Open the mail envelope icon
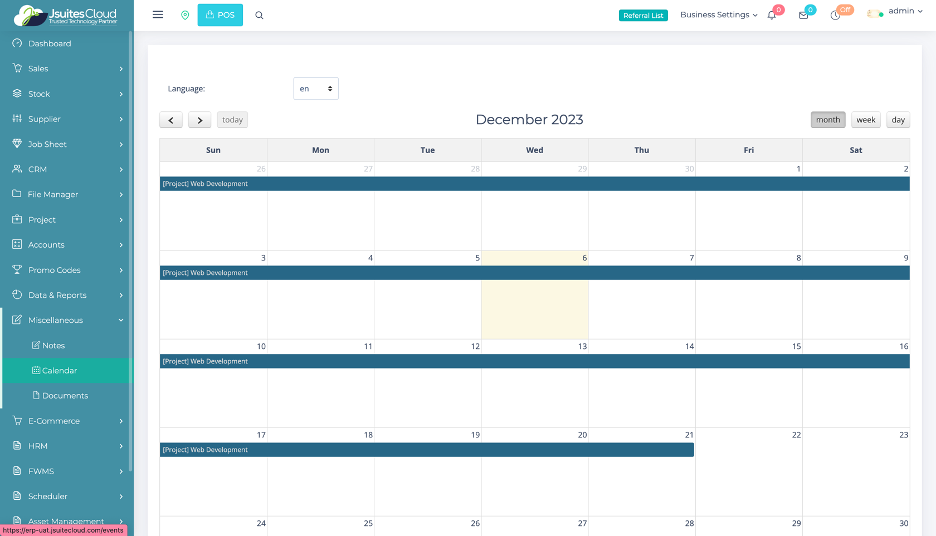This screenshot has height=536, width=936. pos(803,15)
